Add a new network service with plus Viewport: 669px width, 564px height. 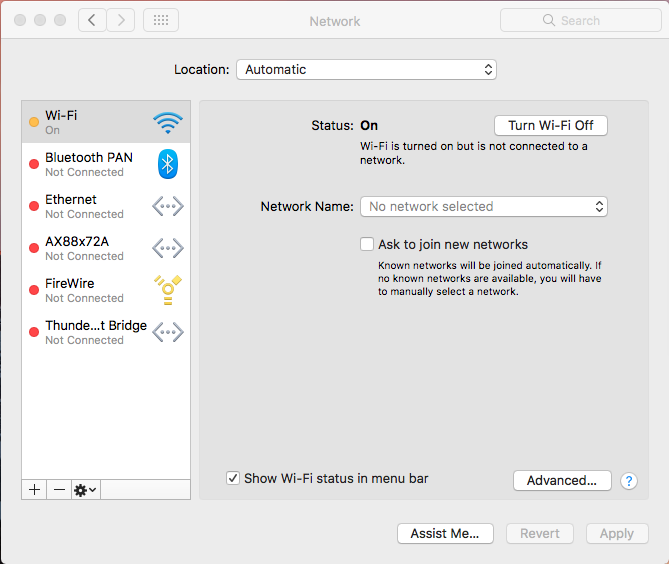point(35,490)
